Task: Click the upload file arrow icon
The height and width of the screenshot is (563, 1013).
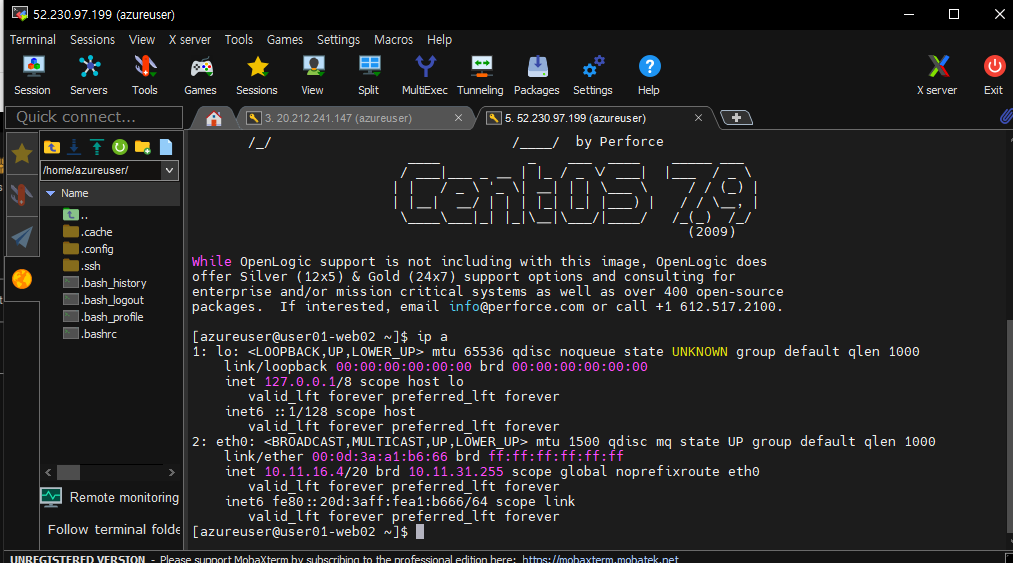Action: [97, 147]
